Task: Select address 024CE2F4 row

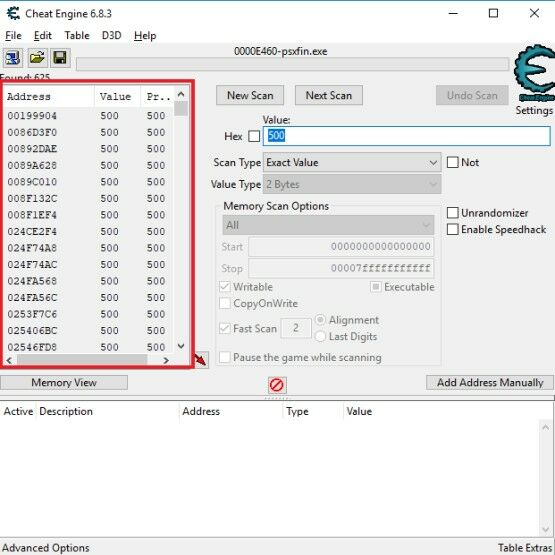Action: coord(88,231)
